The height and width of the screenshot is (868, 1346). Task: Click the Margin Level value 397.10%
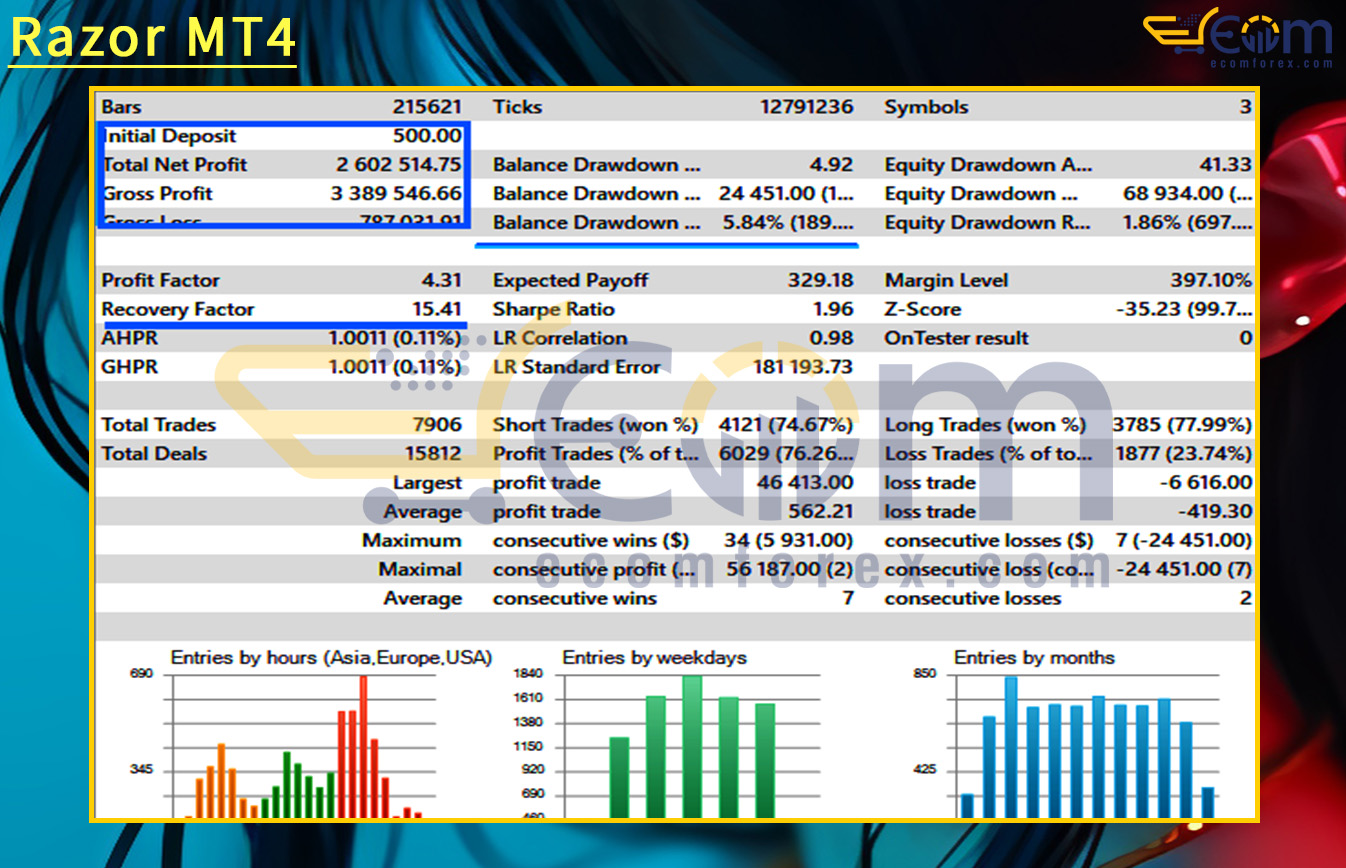(x=1211, y=281)
